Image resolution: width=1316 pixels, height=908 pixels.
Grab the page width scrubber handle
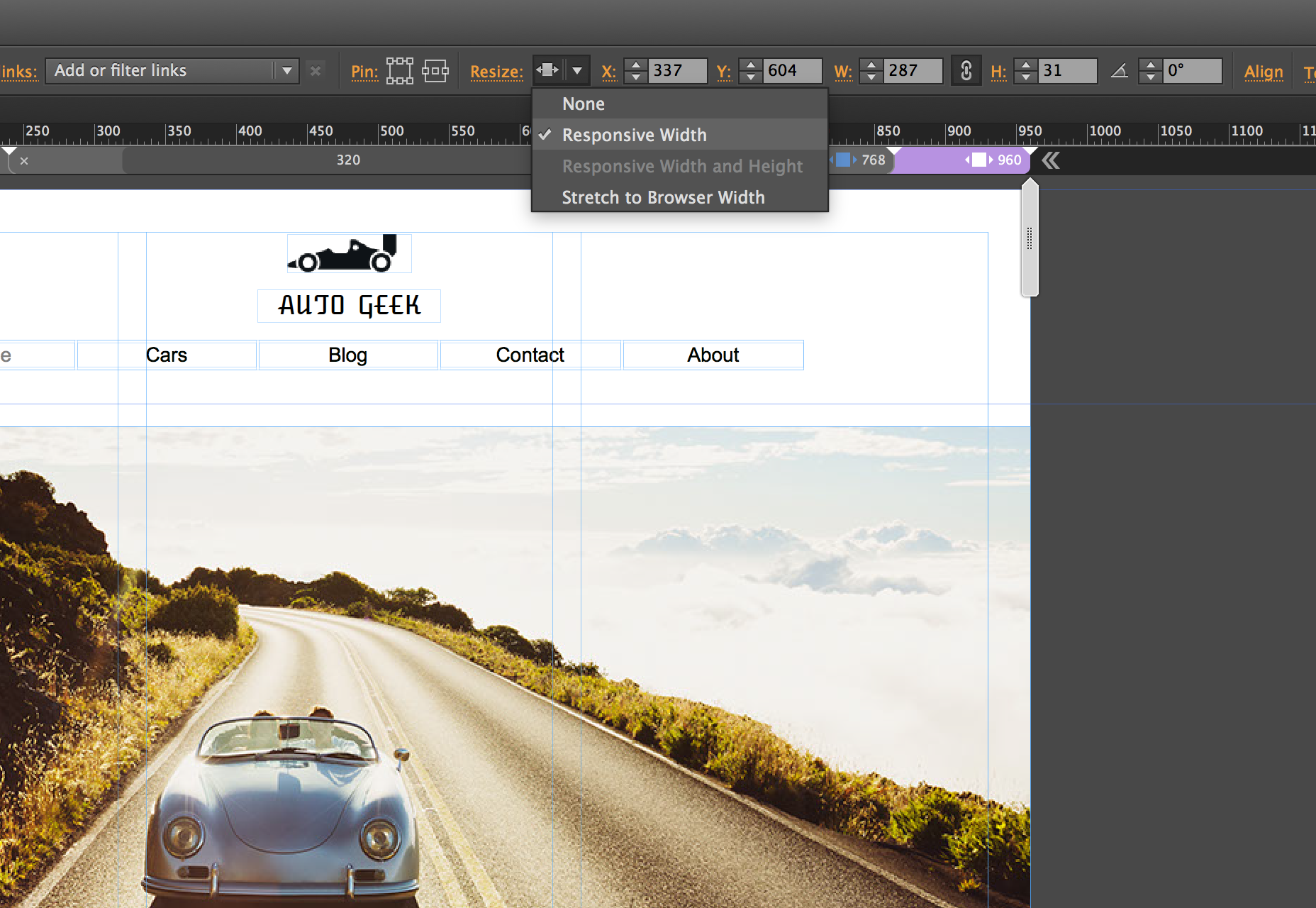pos(1030,238)
